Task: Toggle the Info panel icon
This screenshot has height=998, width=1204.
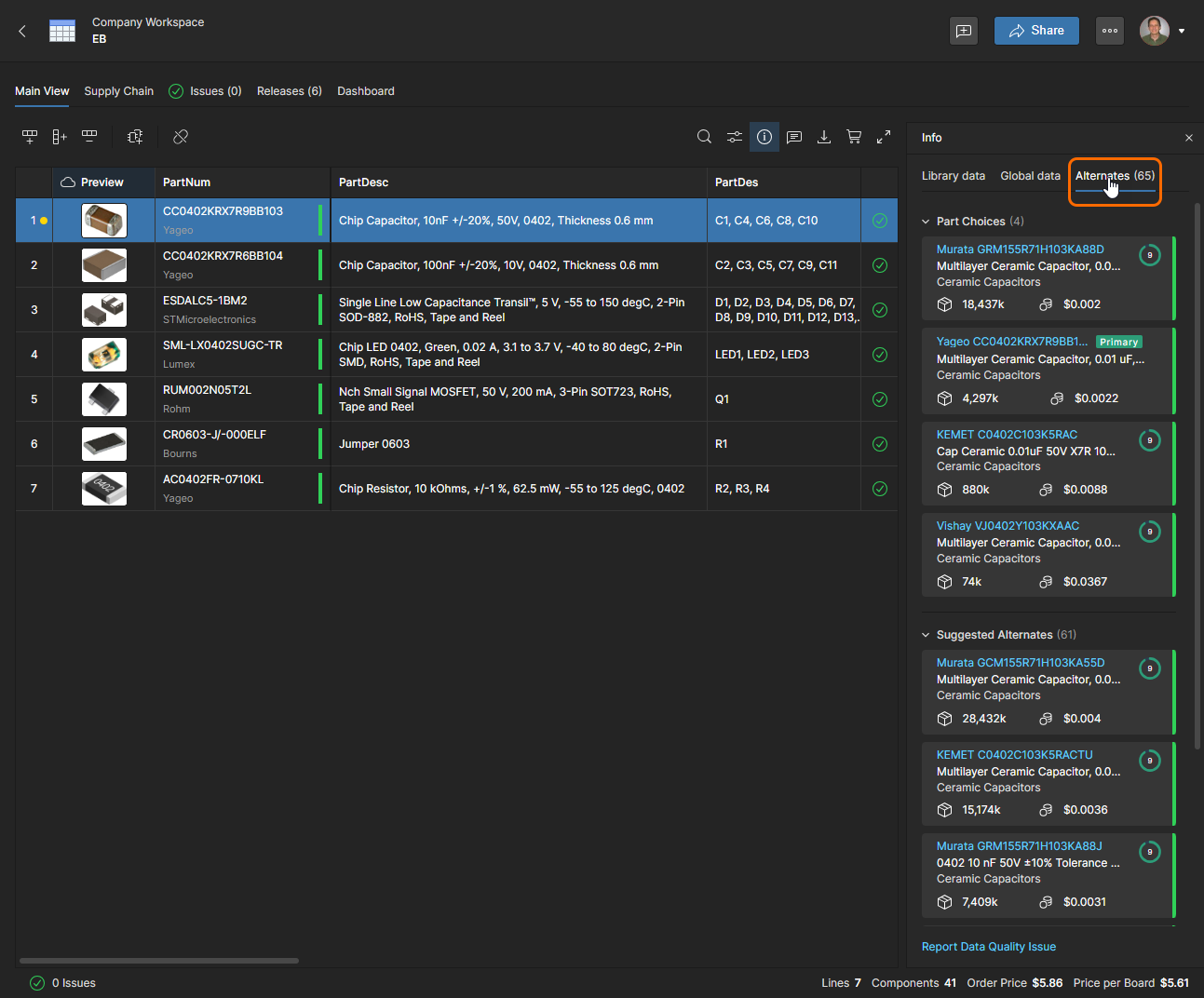Action: coord(764,137)
